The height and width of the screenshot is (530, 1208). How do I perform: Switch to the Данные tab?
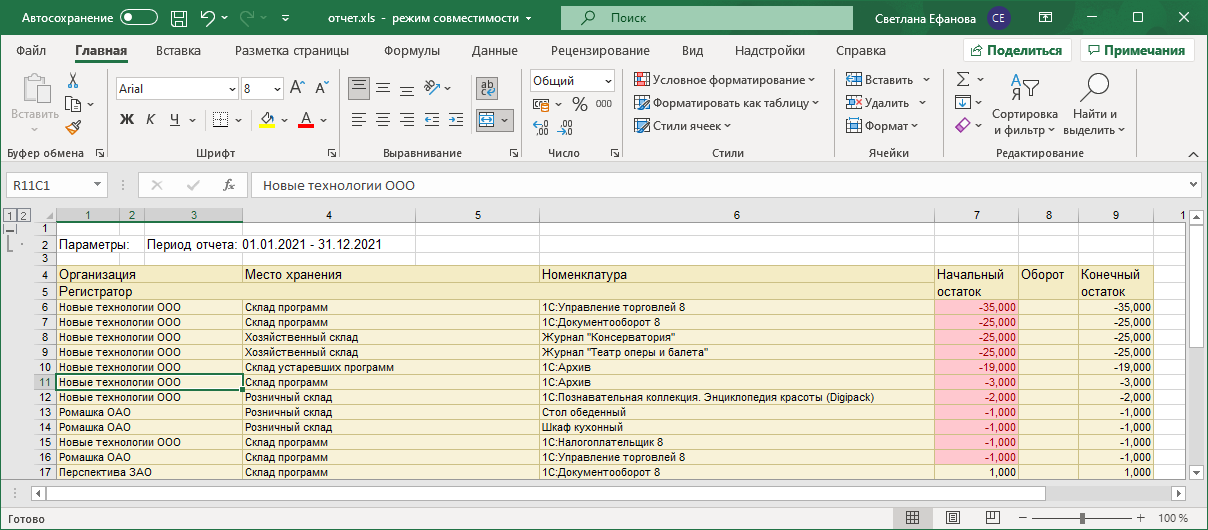click(495, 51)
